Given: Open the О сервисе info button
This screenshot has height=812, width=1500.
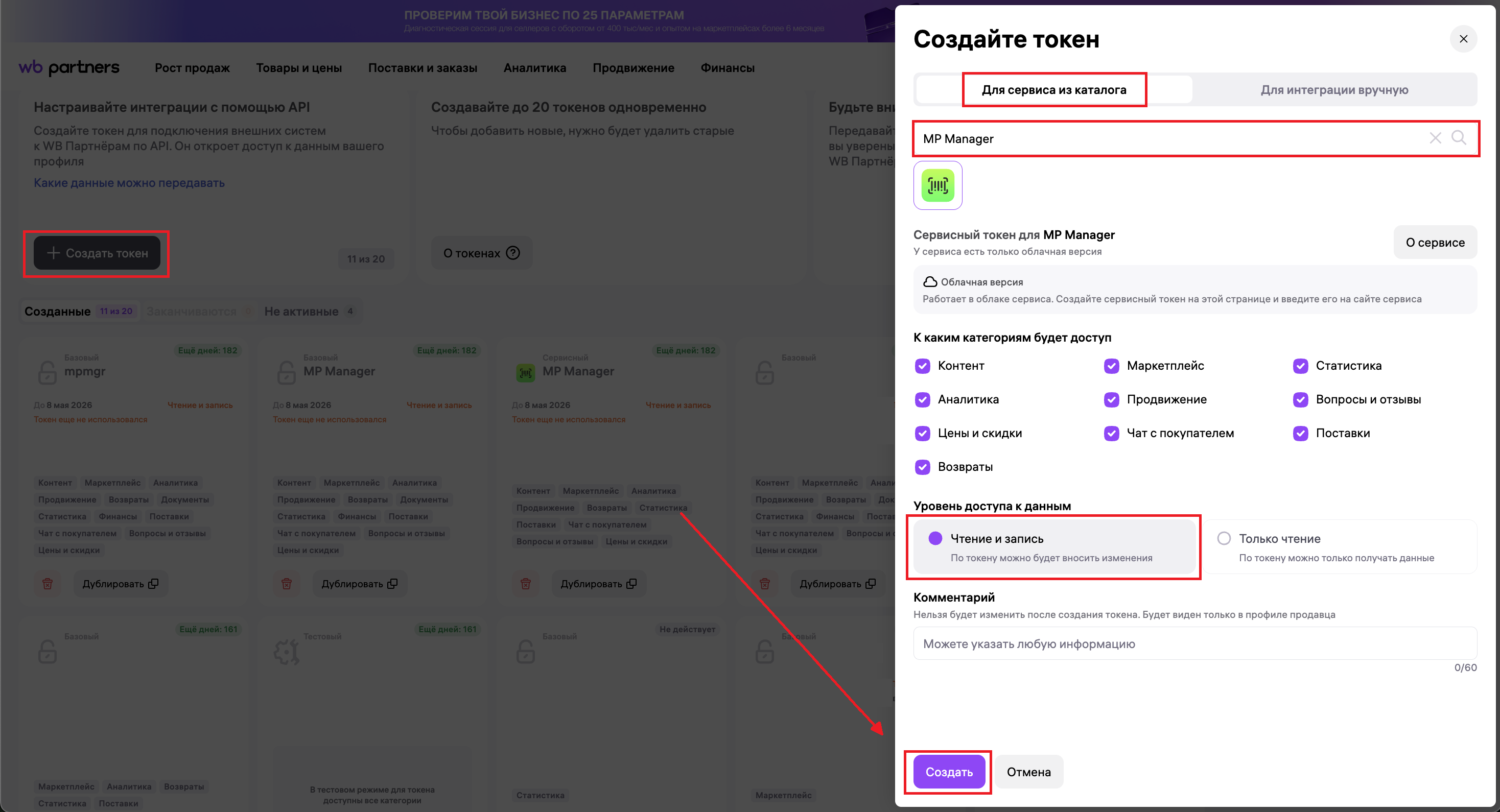Looking at the screenshot, I should click(1435, 242).
